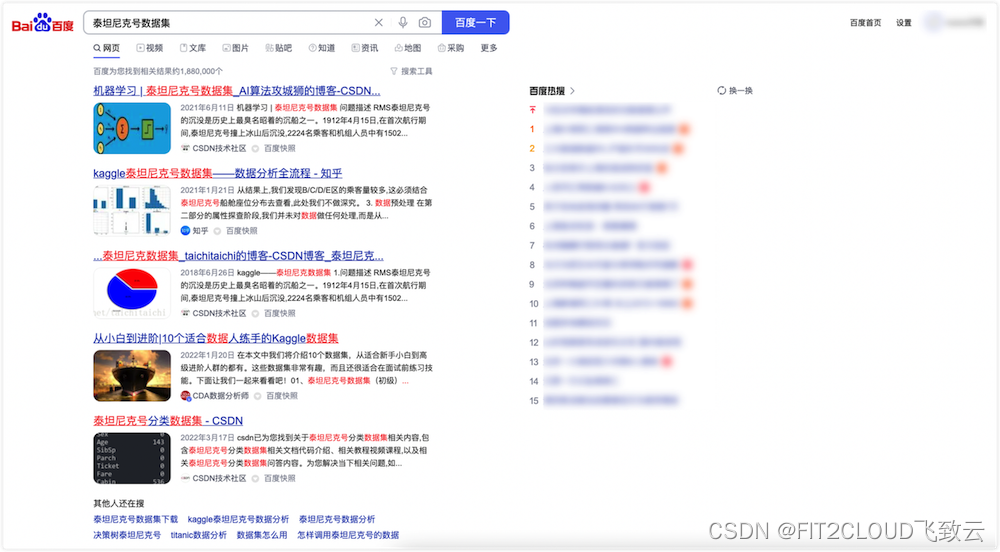Search related 怎样调用泰坦尼克号的数据
This screenshot has height=552, width=1000.
pyautogui.click(x=348, y=535)
